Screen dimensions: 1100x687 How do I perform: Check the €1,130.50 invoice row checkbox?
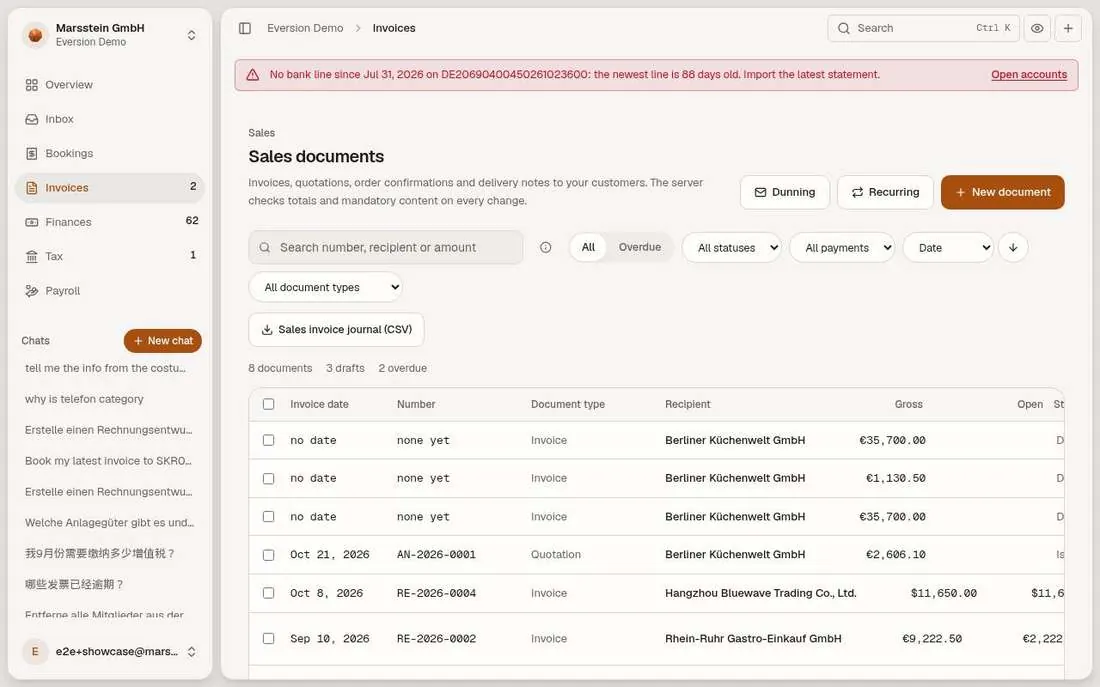269,478
